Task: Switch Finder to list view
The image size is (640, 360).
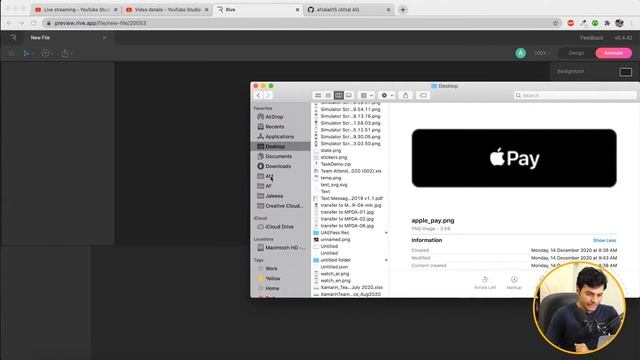Action: click(x=328, y=96)
